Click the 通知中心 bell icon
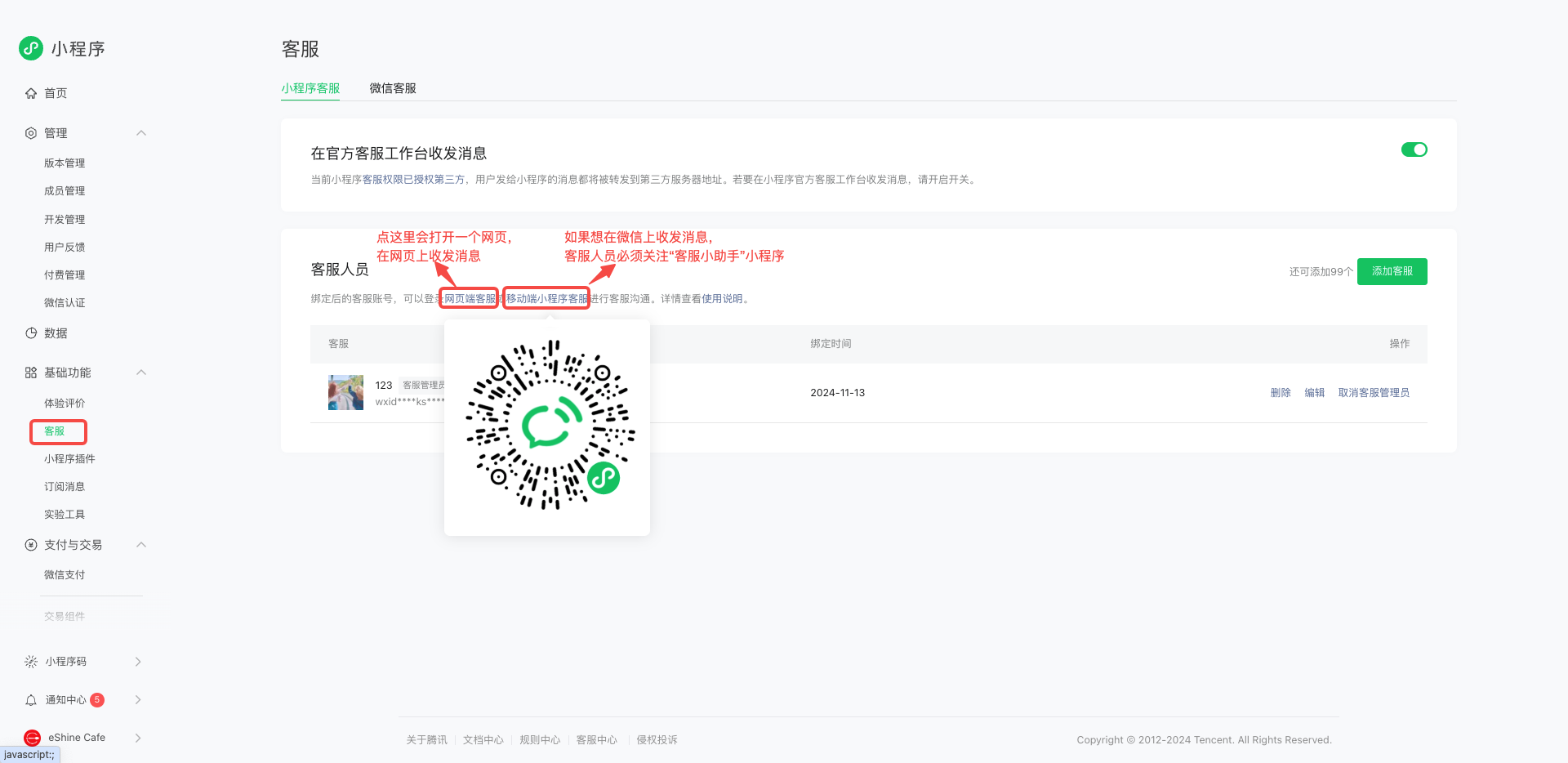 tap(31, 700)
